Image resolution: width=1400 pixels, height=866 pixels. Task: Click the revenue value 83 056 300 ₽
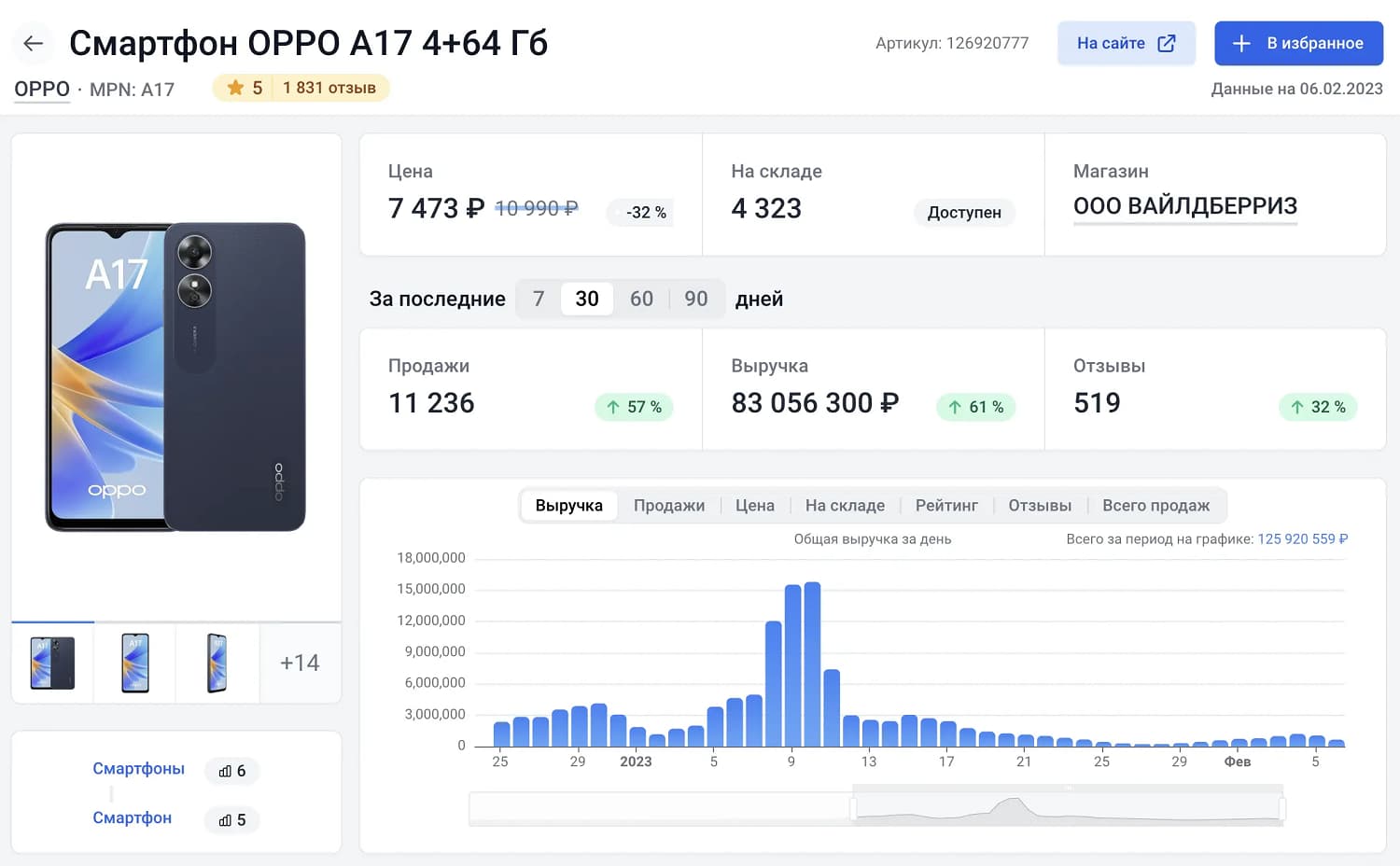click(815, 403)
